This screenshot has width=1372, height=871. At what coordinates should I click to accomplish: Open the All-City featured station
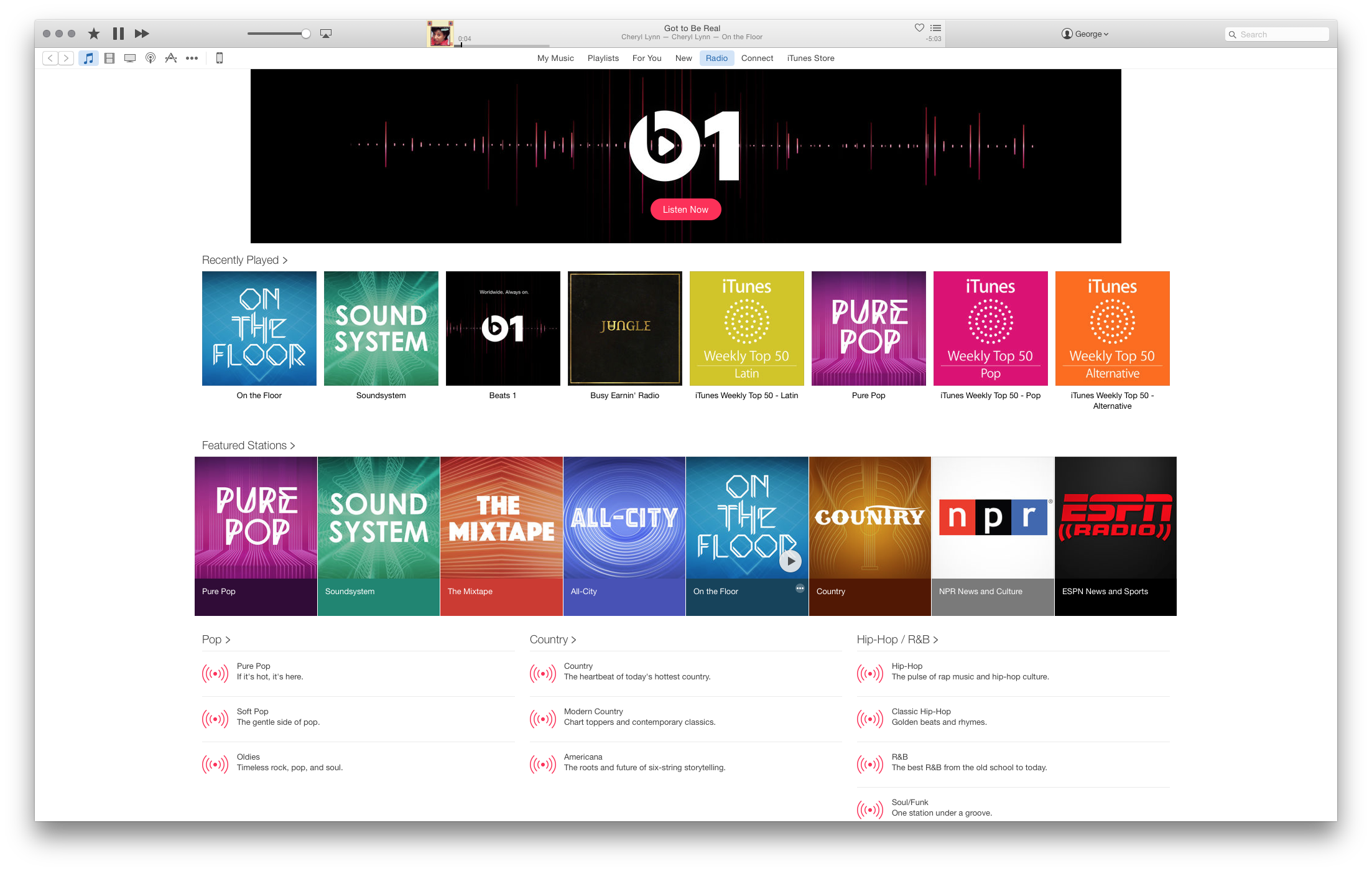point(624,536)
